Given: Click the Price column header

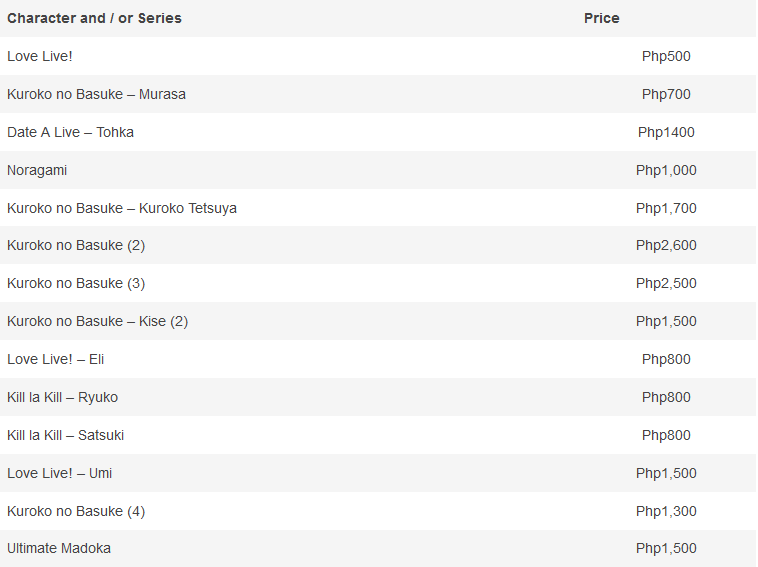Looking at the screenshot, I should tap(602, 18).
